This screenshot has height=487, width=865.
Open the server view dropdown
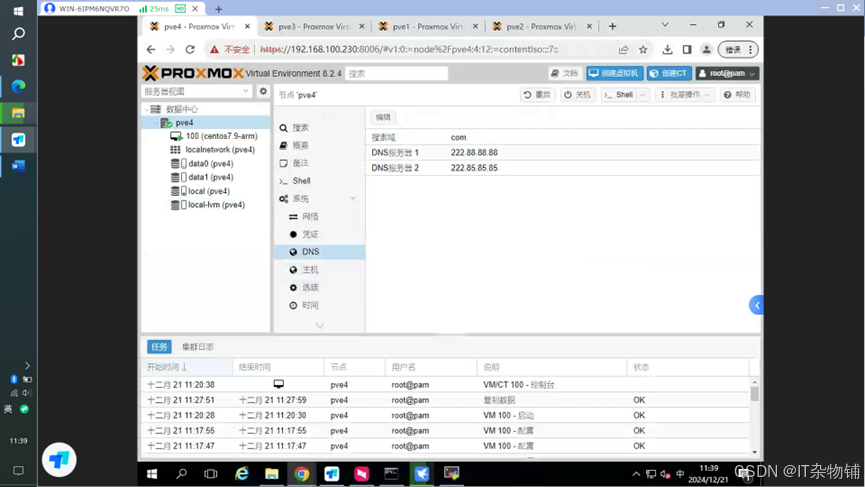pos(197,91)
